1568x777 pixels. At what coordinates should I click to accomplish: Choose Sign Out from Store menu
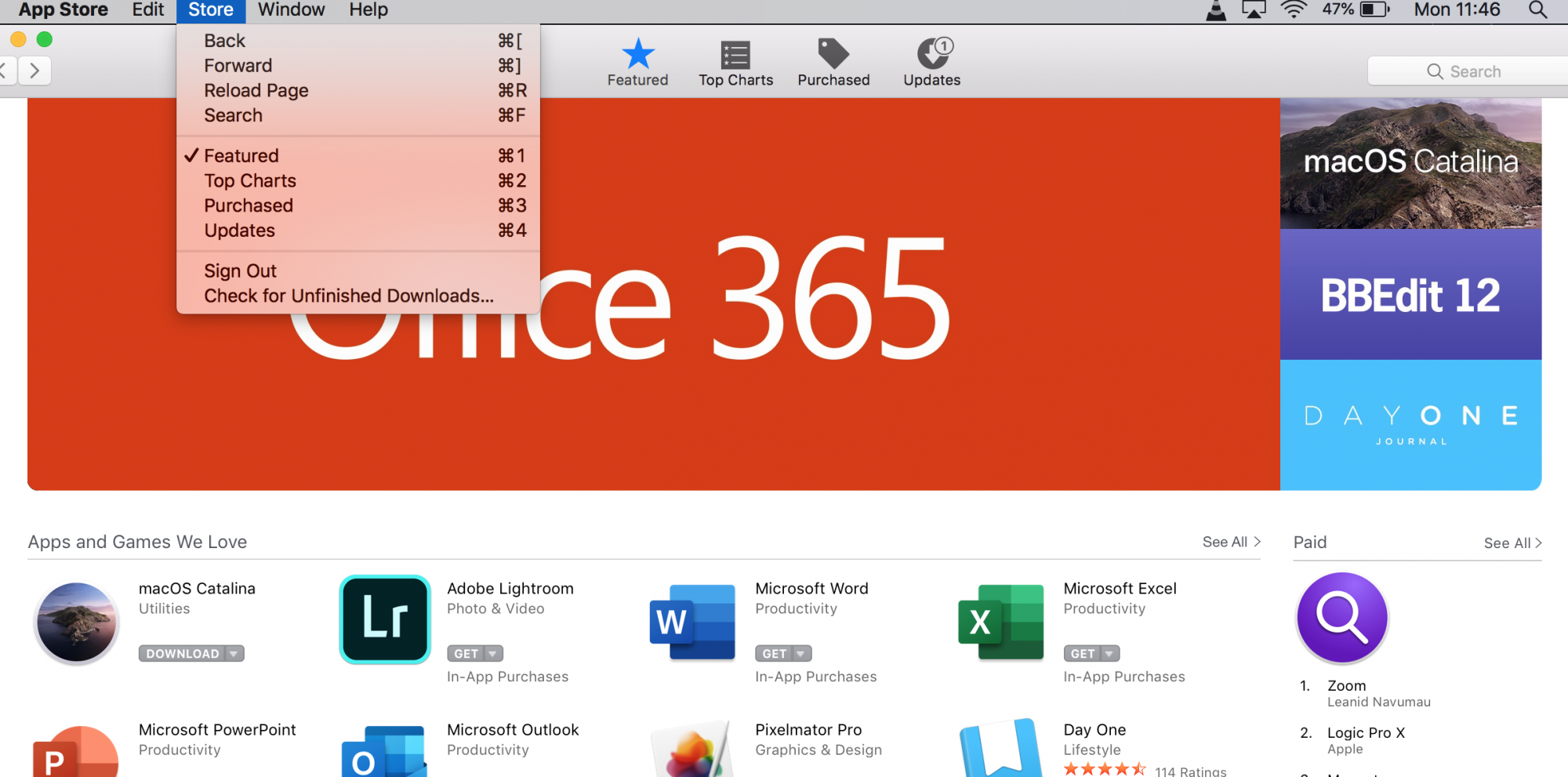358,271
